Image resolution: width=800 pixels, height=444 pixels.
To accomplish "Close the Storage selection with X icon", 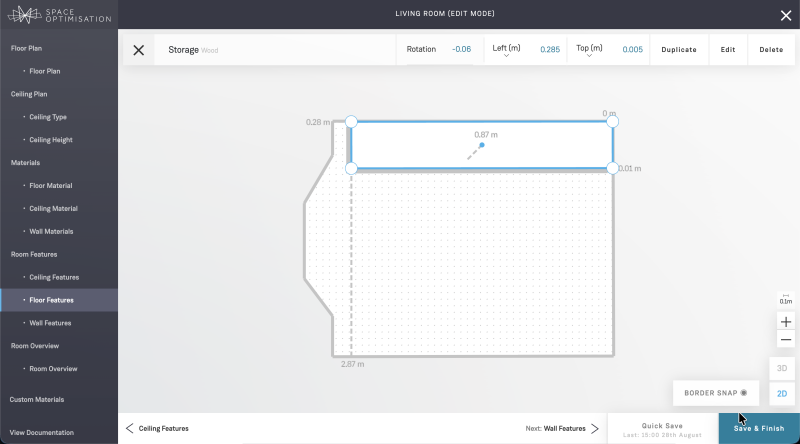I will click(138, 50).
